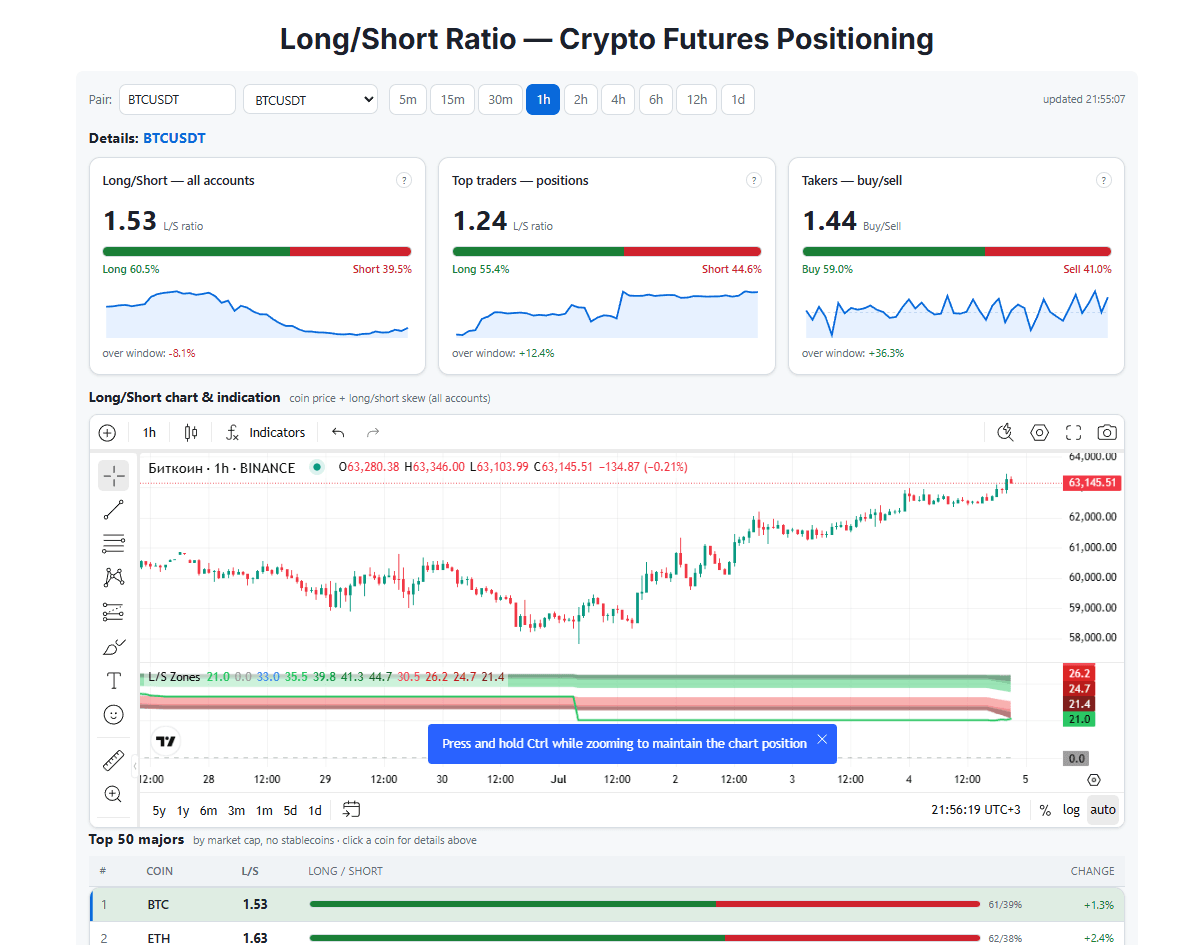
Task: Select the pattern drawing tool
Action: pyautogui.click(x=114, y=578)
